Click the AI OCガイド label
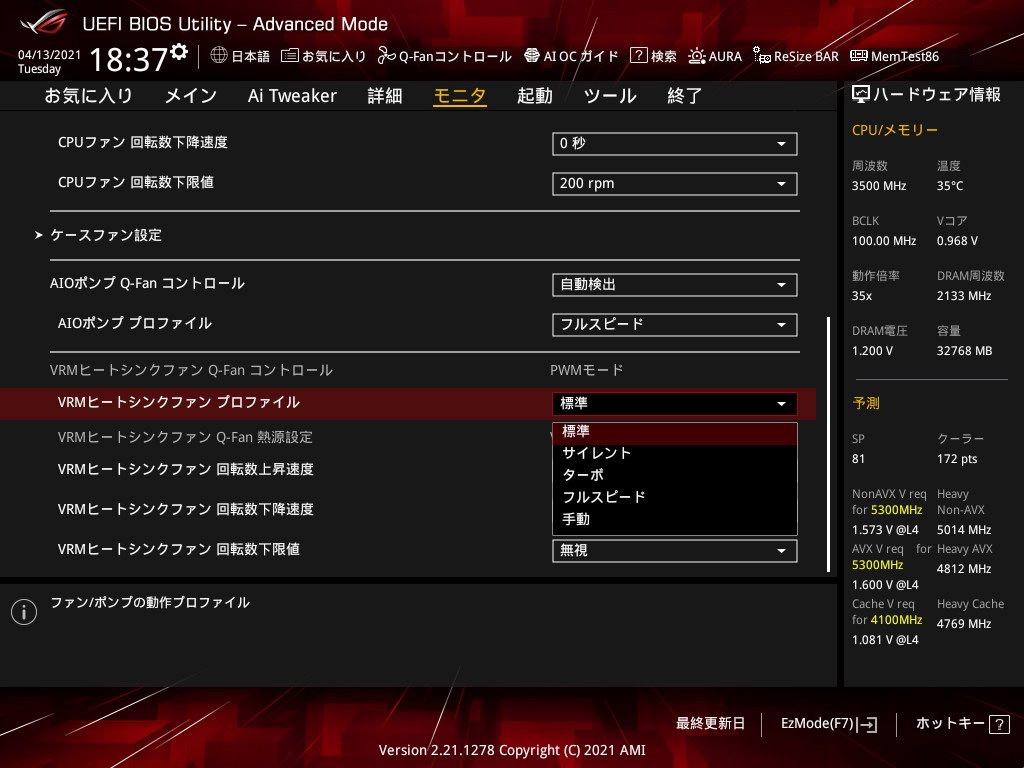 (581, 56)
